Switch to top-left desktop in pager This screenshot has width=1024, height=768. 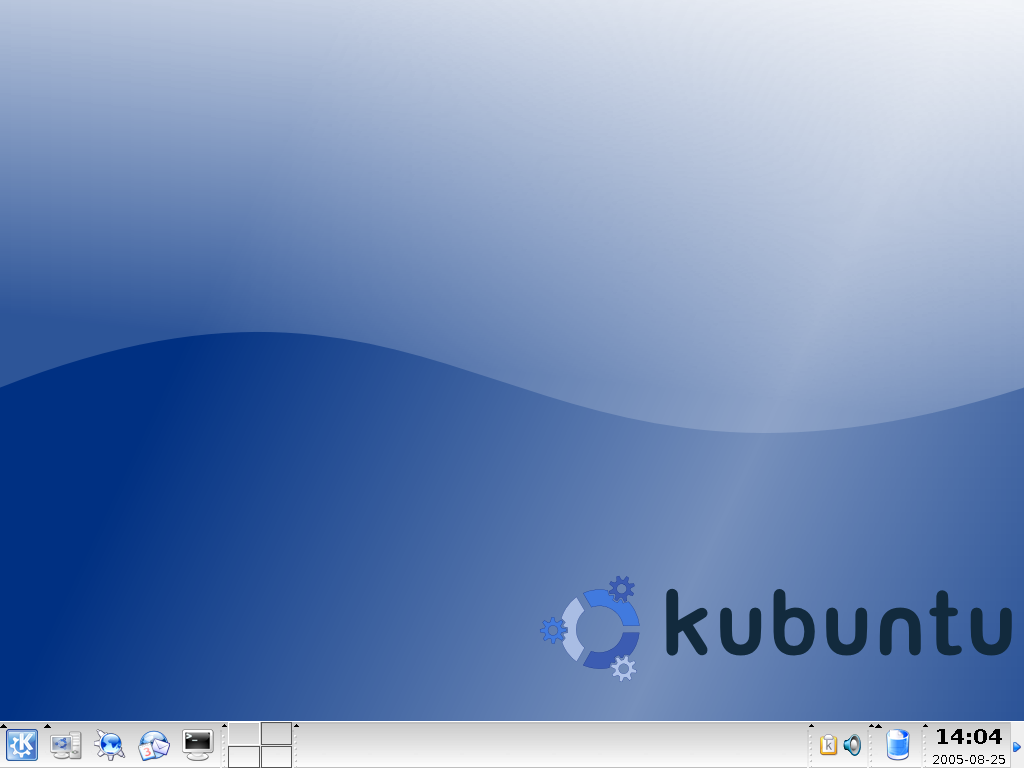pos(244,733)
